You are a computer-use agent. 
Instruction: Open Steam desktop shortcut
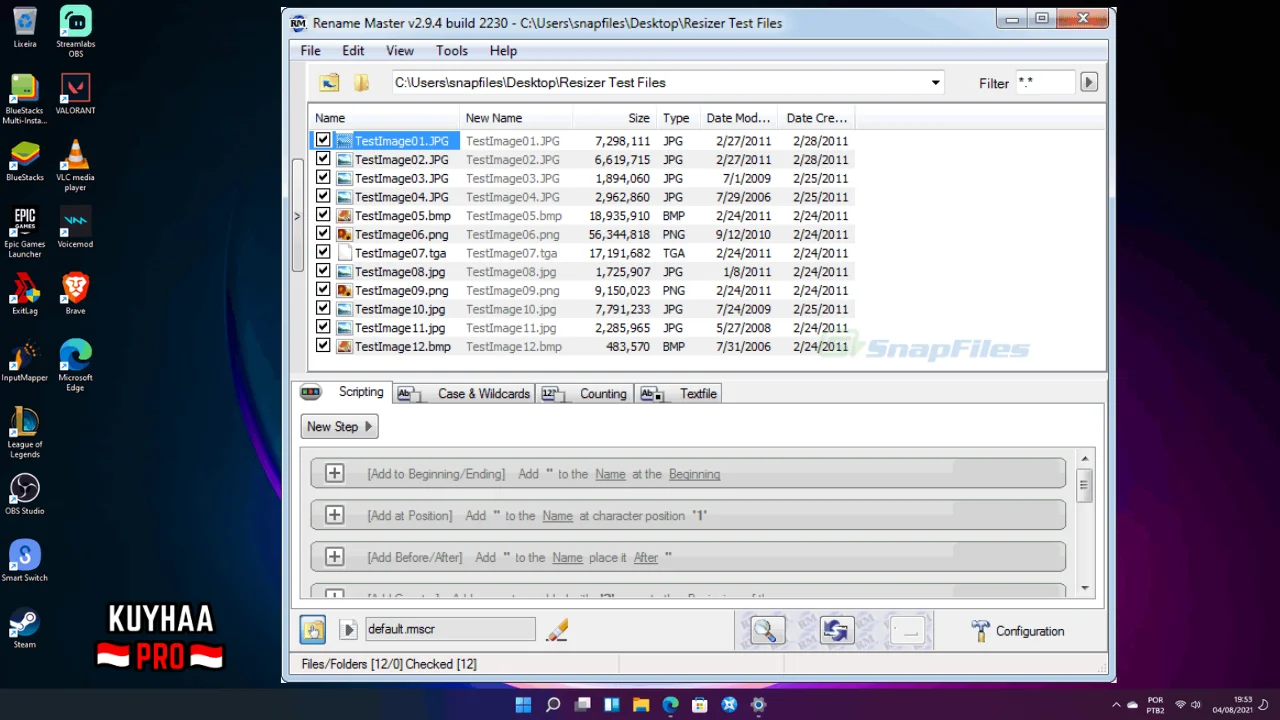[25, 628]
